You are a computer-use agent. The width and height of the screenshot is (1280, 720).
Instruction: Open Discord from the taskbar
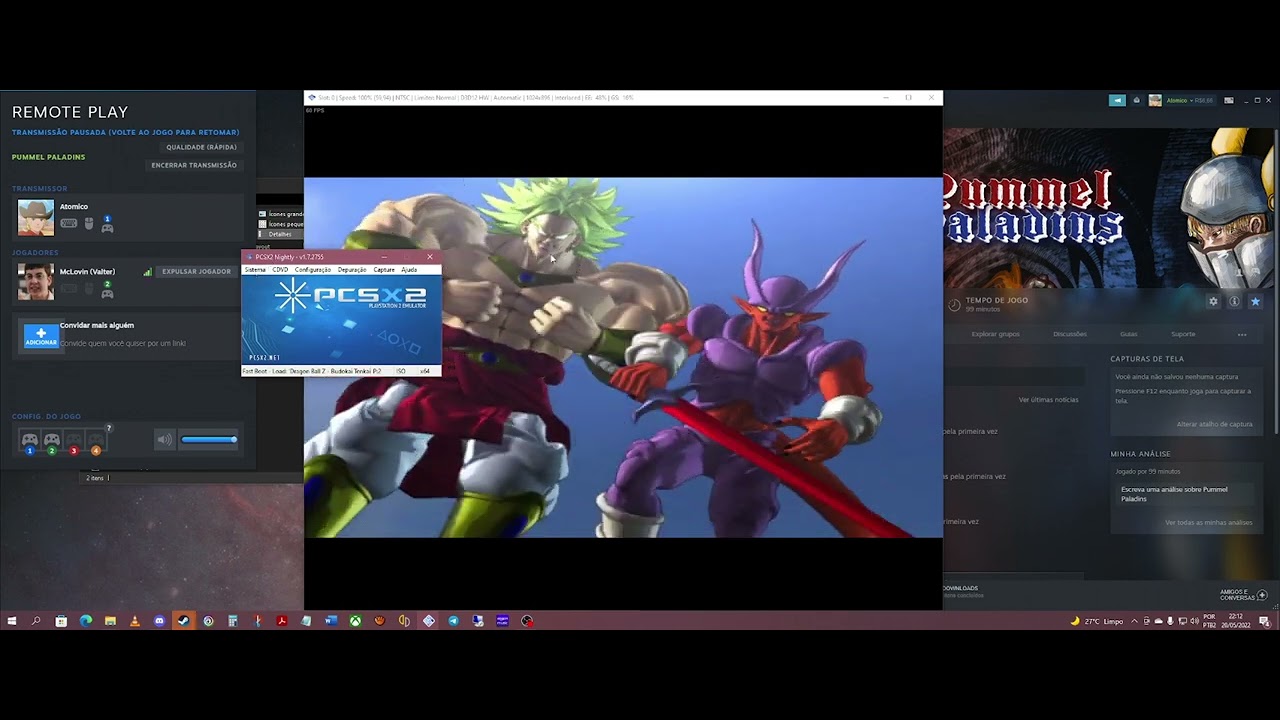coord(159,621)
